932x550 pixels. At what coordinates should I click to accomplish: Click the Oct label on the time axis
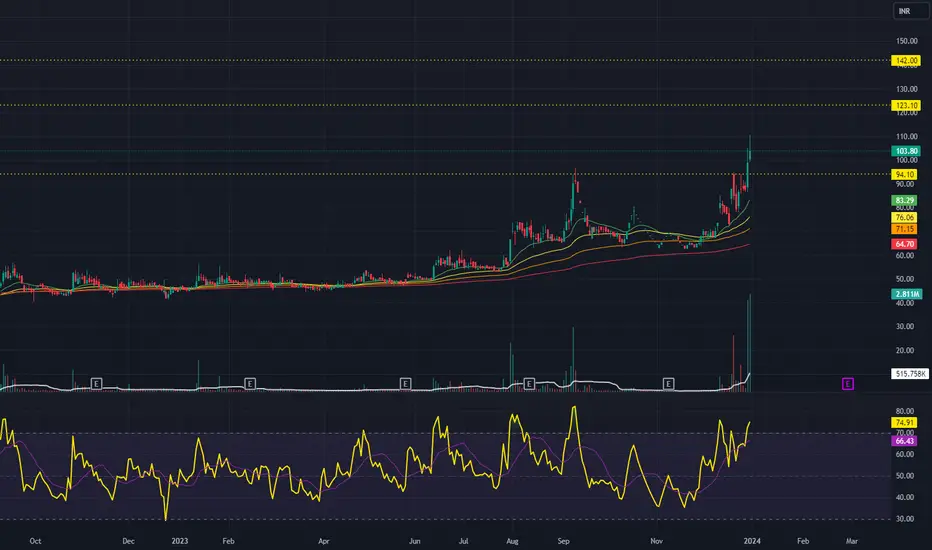click(35, 541)
